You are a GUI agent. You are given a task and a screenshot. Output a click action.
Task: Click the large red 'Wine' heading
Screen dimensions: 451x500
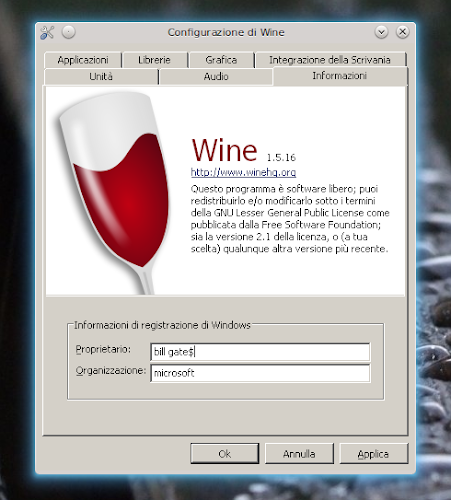point(224,150)
